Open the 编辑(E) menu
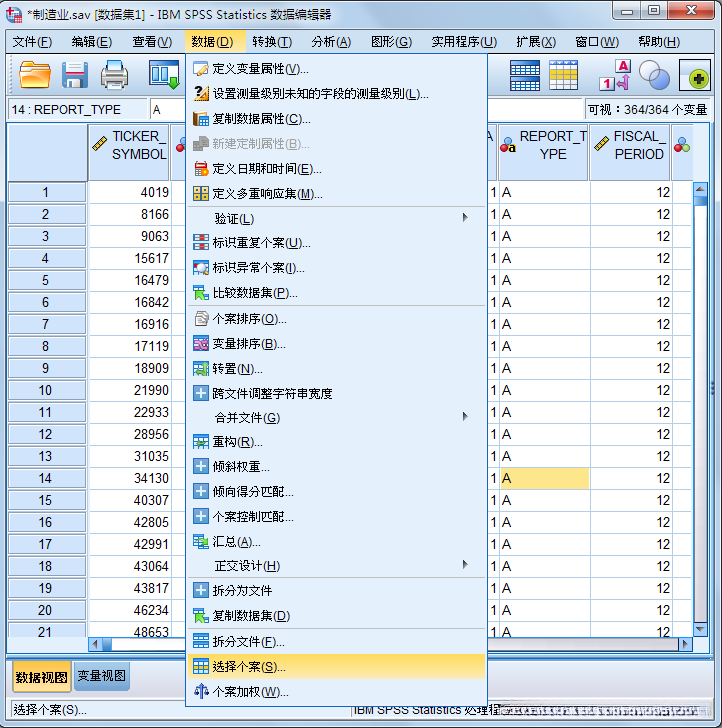722x728 pixels. point(91,42)
